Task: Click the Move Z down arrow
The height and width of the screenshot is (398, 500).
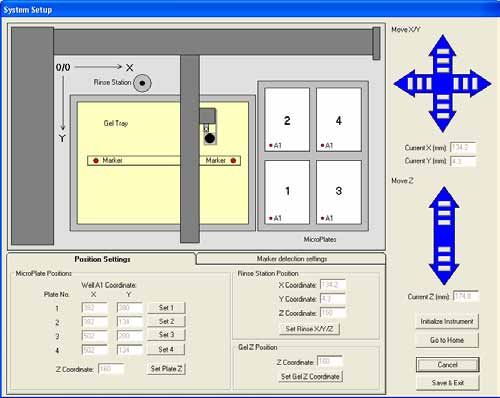Action: coord(444,263)
